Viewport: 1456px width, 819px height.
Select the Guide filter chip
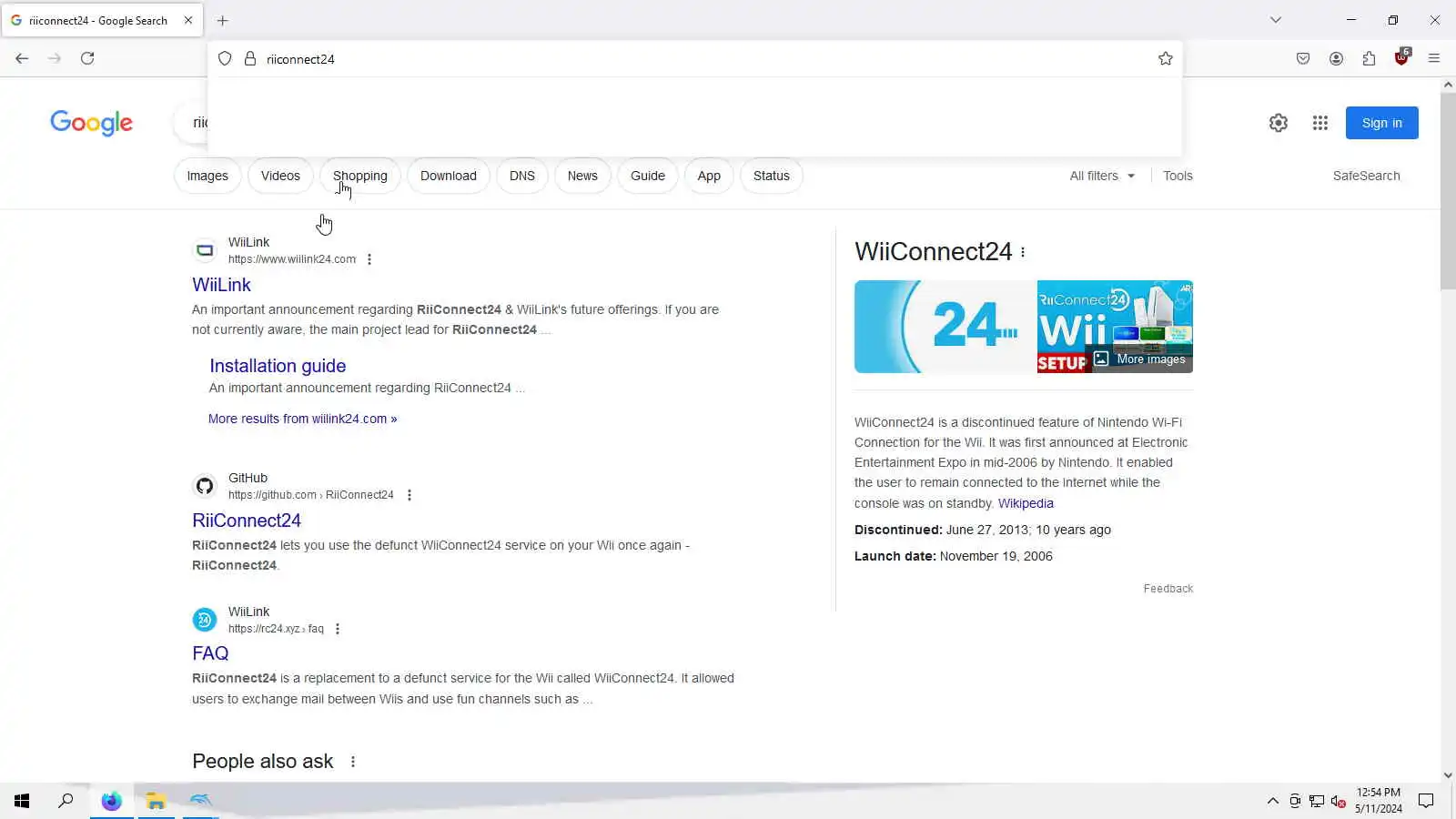648,176
